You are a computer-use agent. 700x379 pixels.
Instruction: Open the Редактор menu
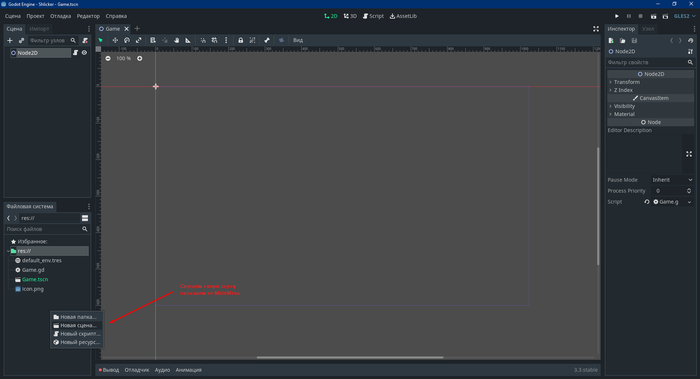click(88, 16)
